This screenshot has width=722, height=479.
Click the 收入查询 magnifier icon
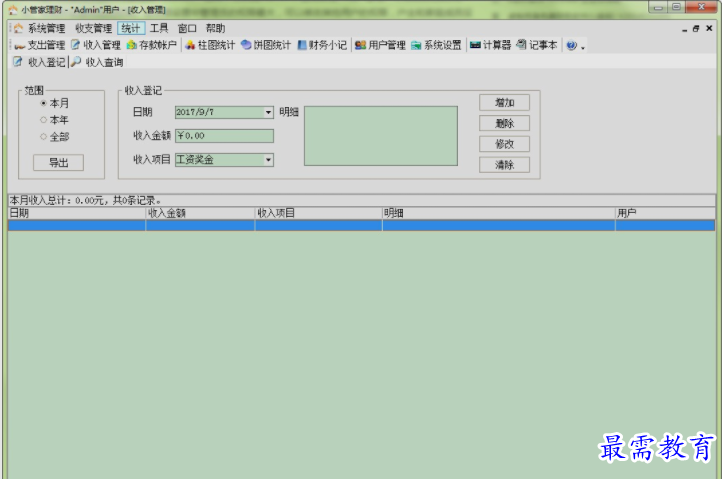(76, 62)
